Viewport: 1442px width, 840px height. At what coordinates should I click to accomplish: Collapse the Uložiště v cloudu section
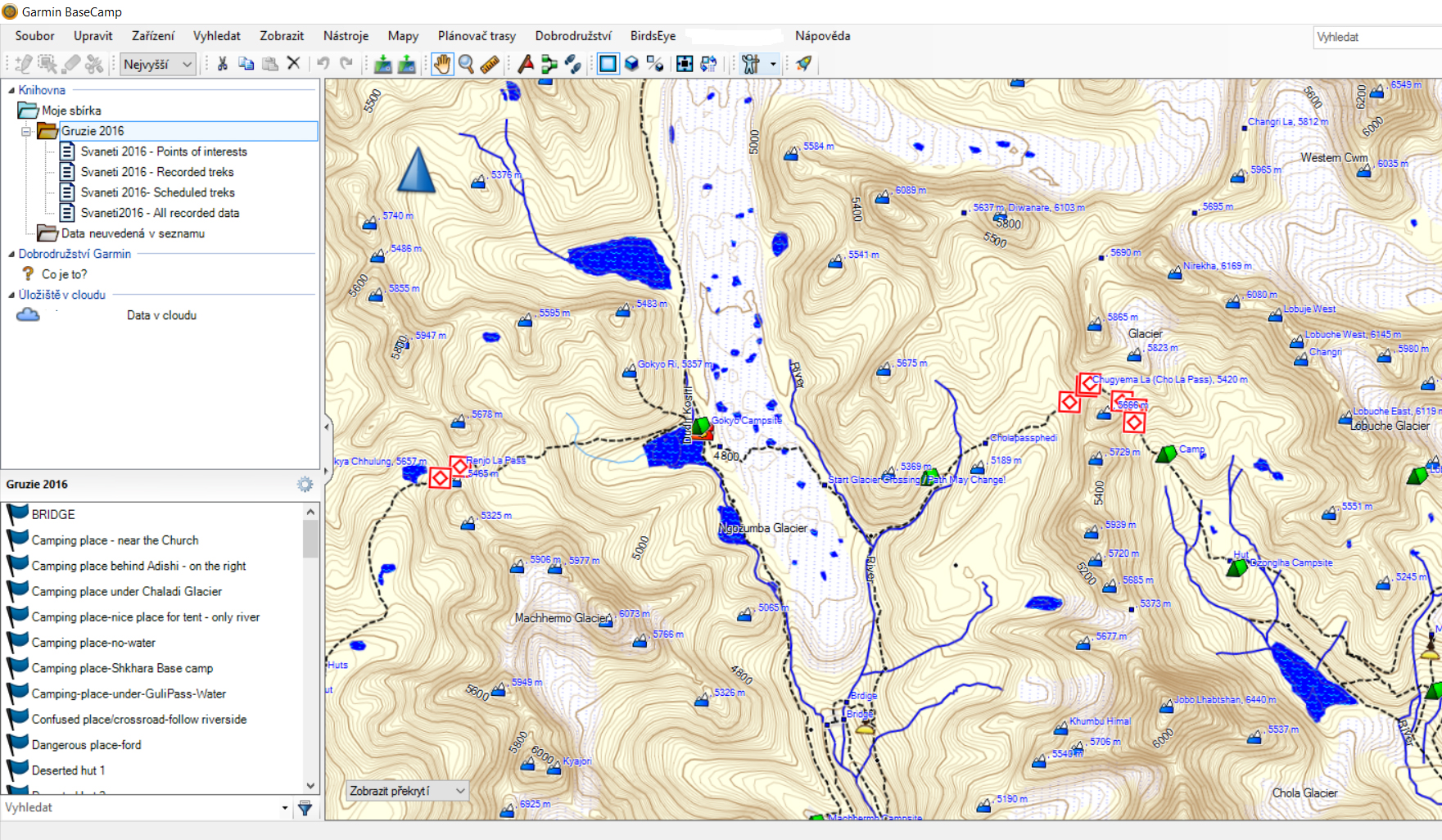point(11,295)
